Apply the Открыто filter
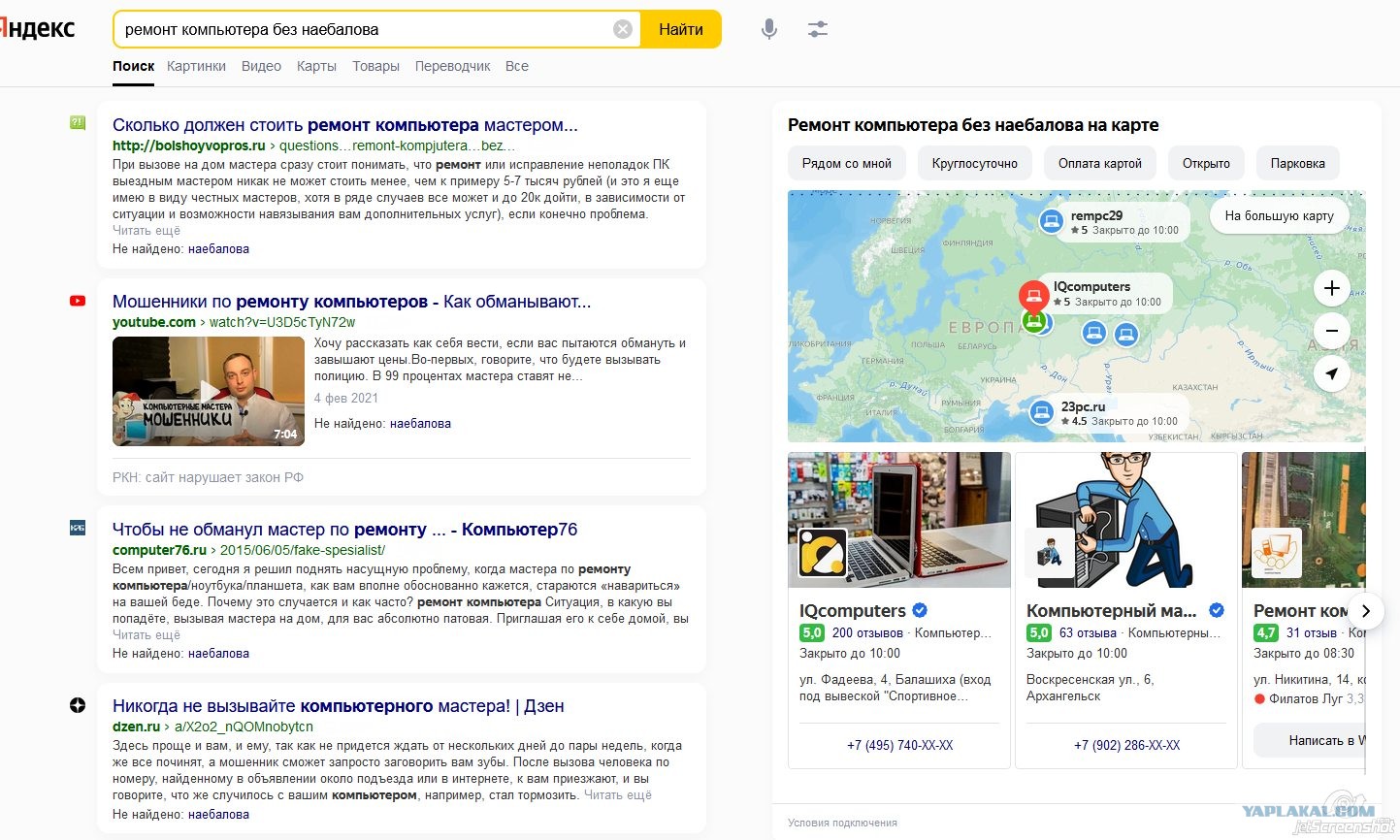The height and width of the screenshot is (840, 1400). pyautogui.click(x=1206, y=163)
